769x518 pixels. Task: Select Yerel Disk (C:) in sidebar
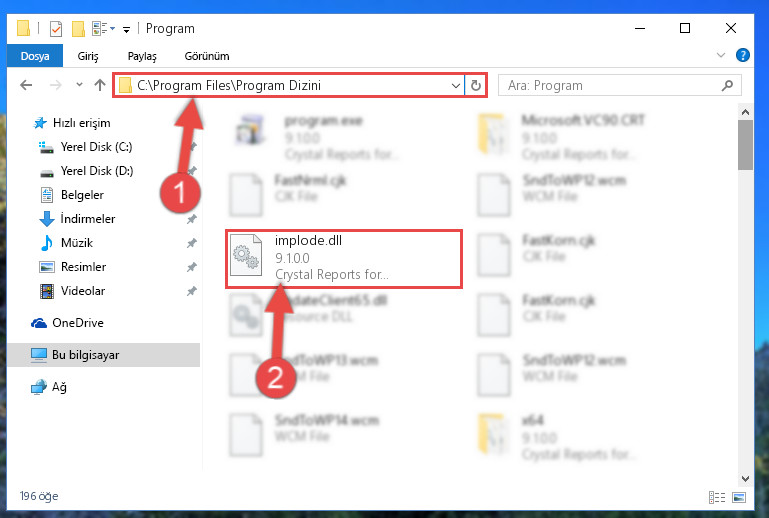coord(96,147)
